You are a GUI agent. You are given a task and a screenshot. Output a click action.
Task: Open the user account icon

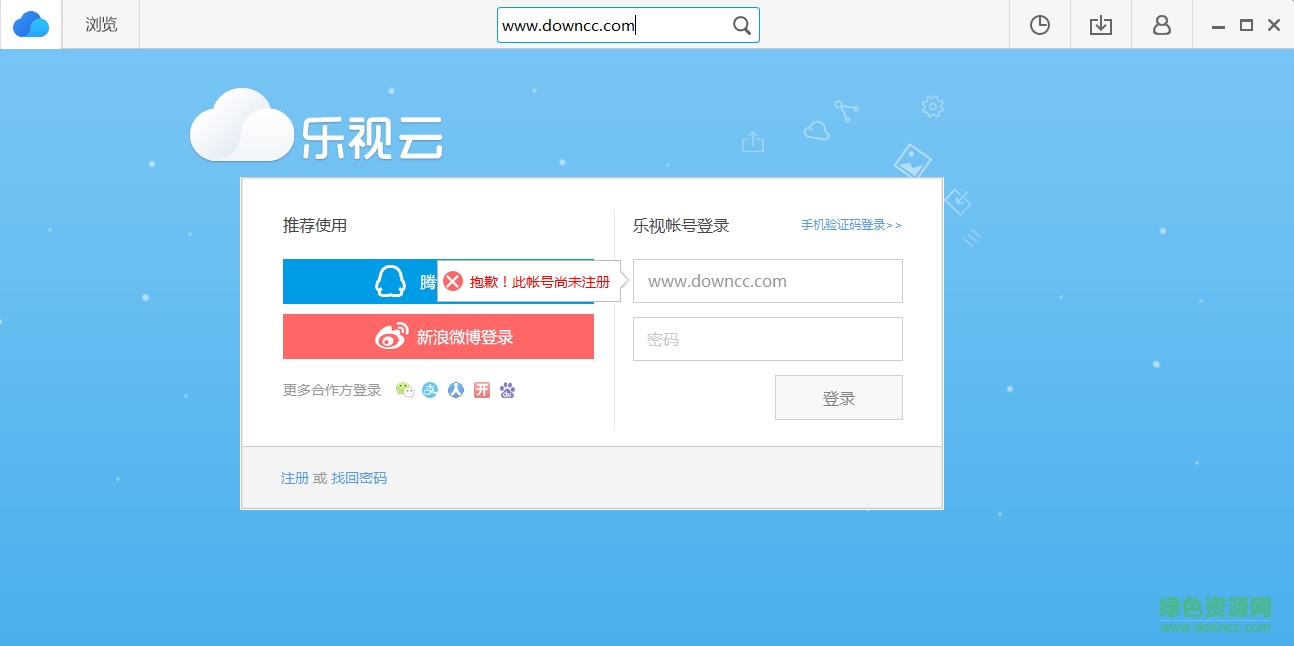1162,24
